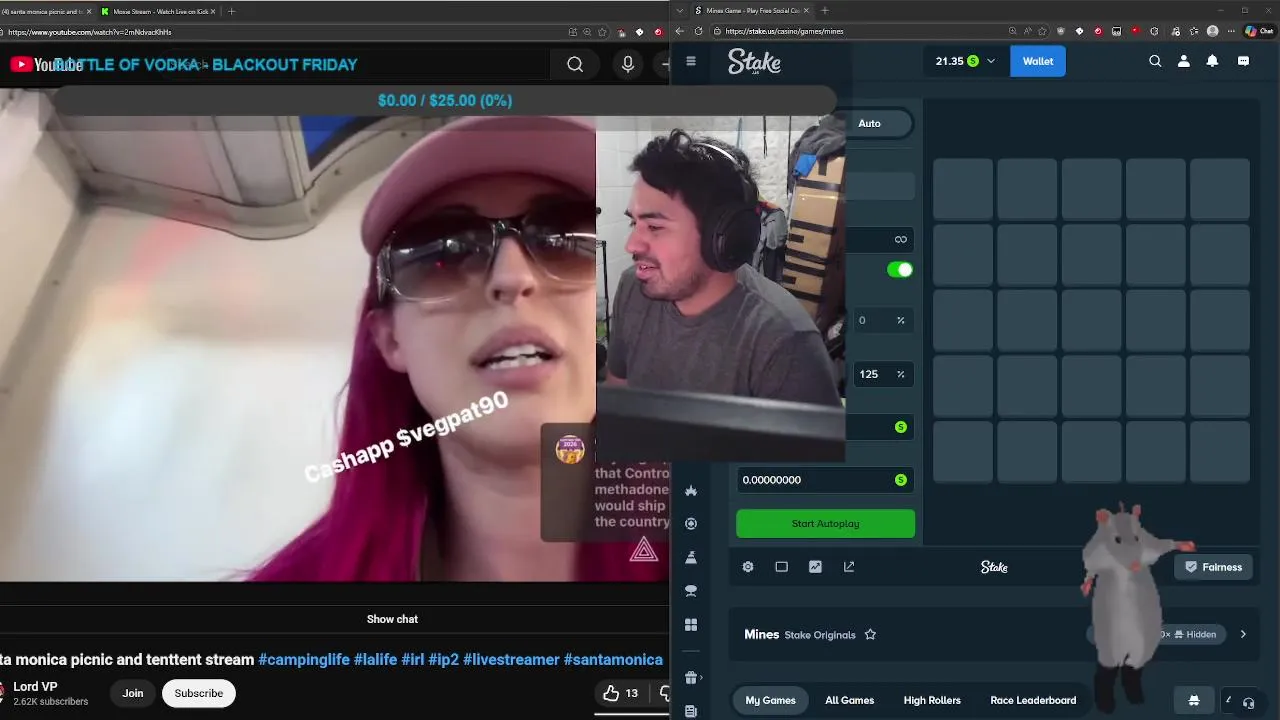
Task: Switch to Auto betting mode
Action: coord(869,123)
